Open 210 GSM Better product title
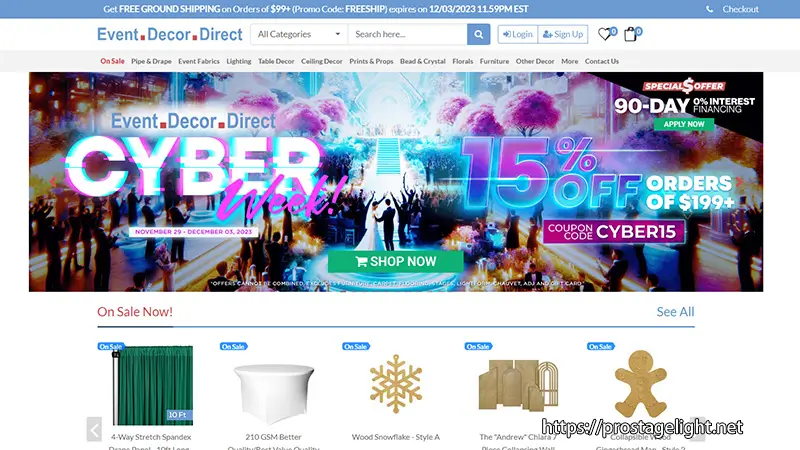The image size is (800, 450). (x=273, y=442)
